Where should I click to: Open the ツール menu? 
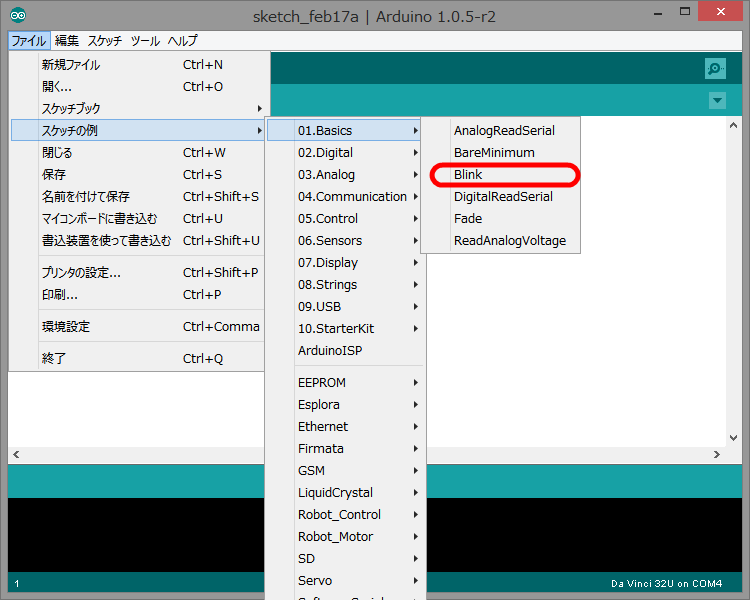pyautogui.click(x=145, y=41)
